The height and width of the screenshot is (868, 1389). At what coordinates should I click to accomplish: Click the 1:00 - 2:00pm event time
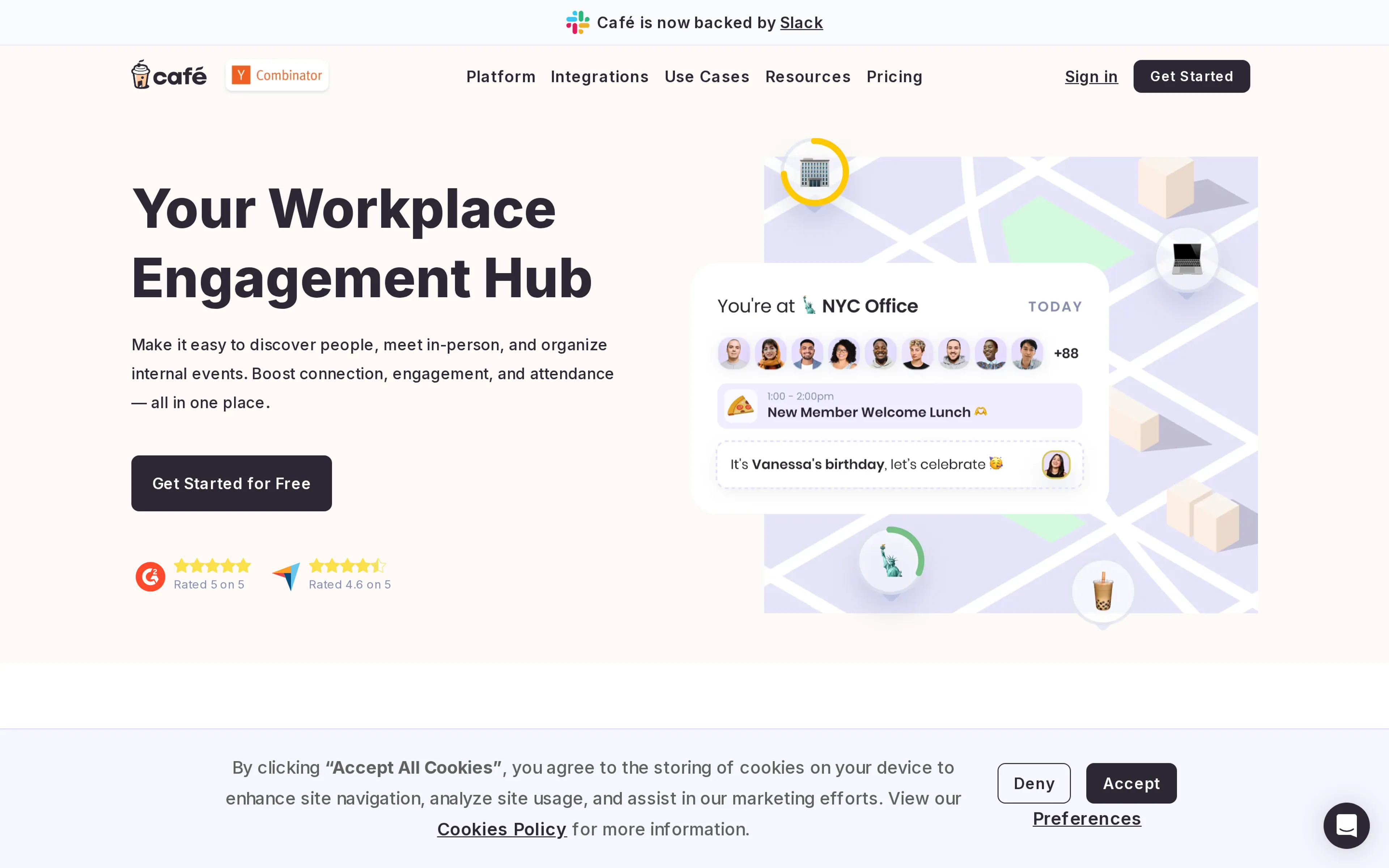[800, 396]
